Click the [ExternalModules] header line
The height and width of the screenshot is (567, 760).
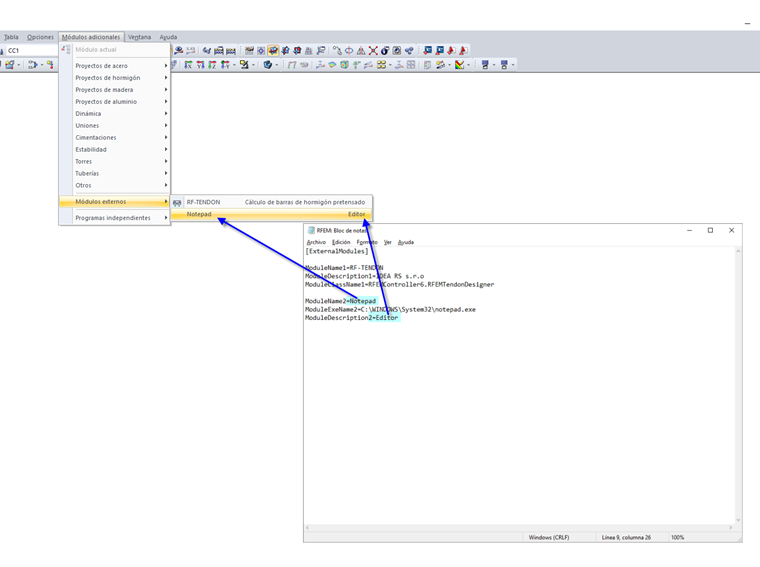click(337, 251)
